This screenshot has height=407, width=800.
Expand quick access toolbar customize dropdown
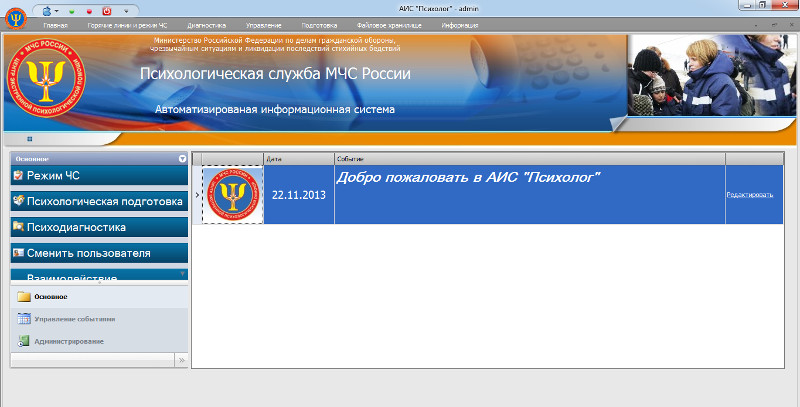tap(125, 9)
